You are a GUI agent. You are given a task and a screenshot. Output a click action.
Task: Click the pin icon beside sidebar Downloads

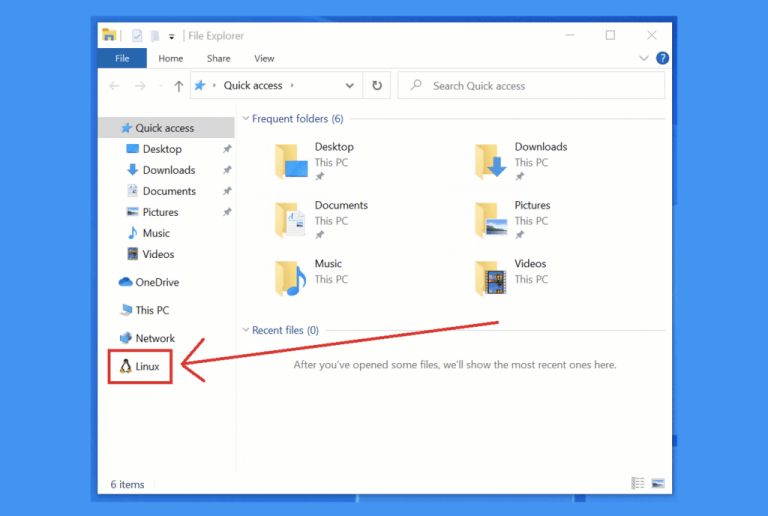227,170
